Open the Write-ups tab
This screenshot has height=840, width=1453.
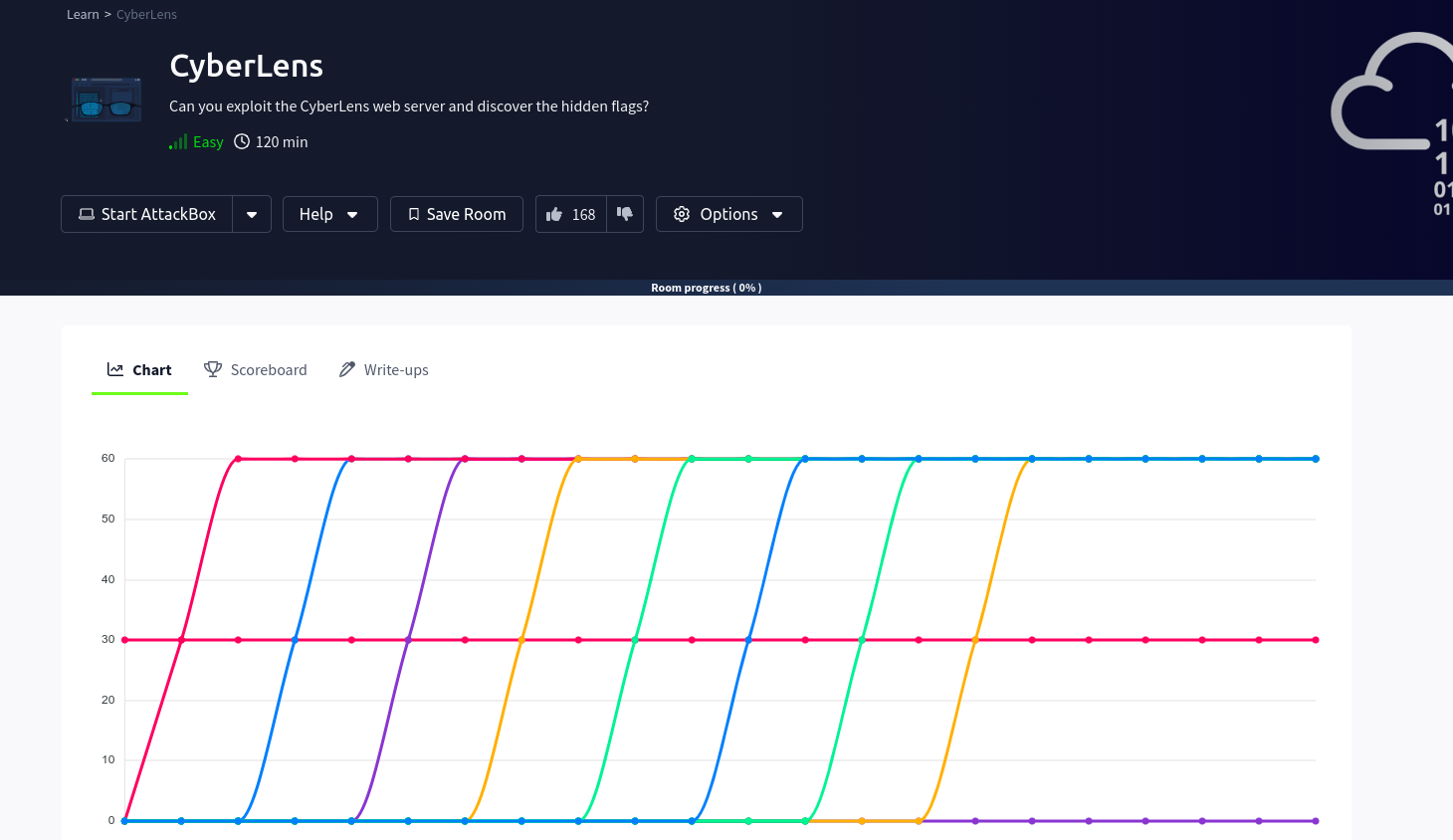pos(395,369)
